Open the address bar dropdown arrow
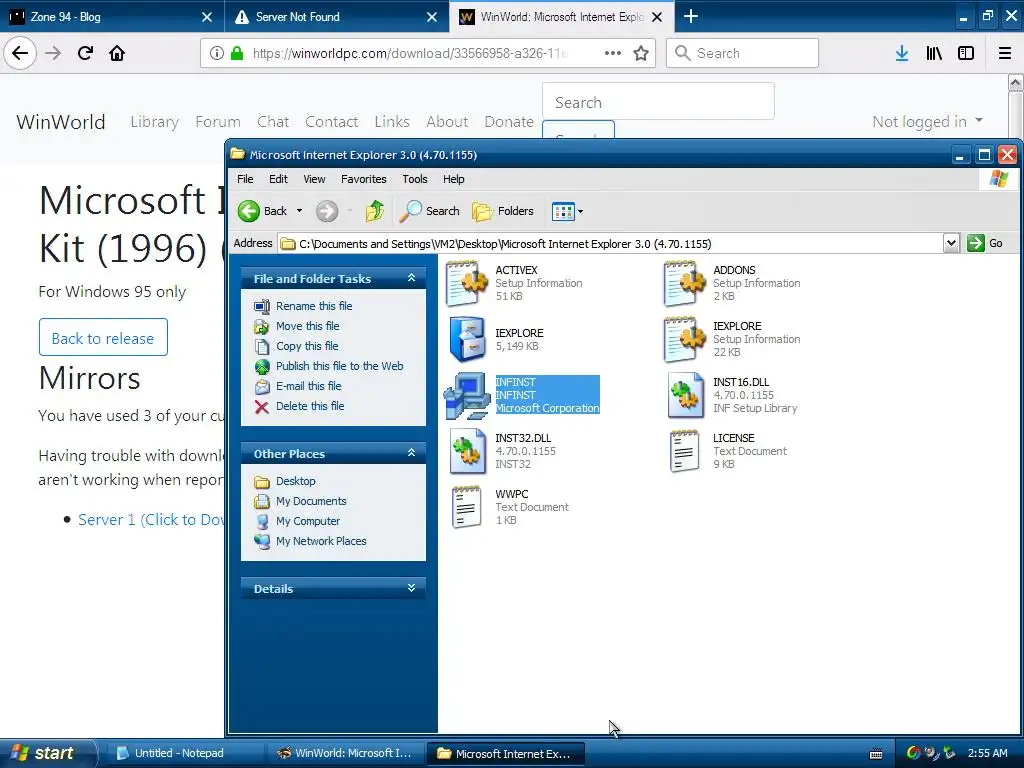 tap(951, 244)
